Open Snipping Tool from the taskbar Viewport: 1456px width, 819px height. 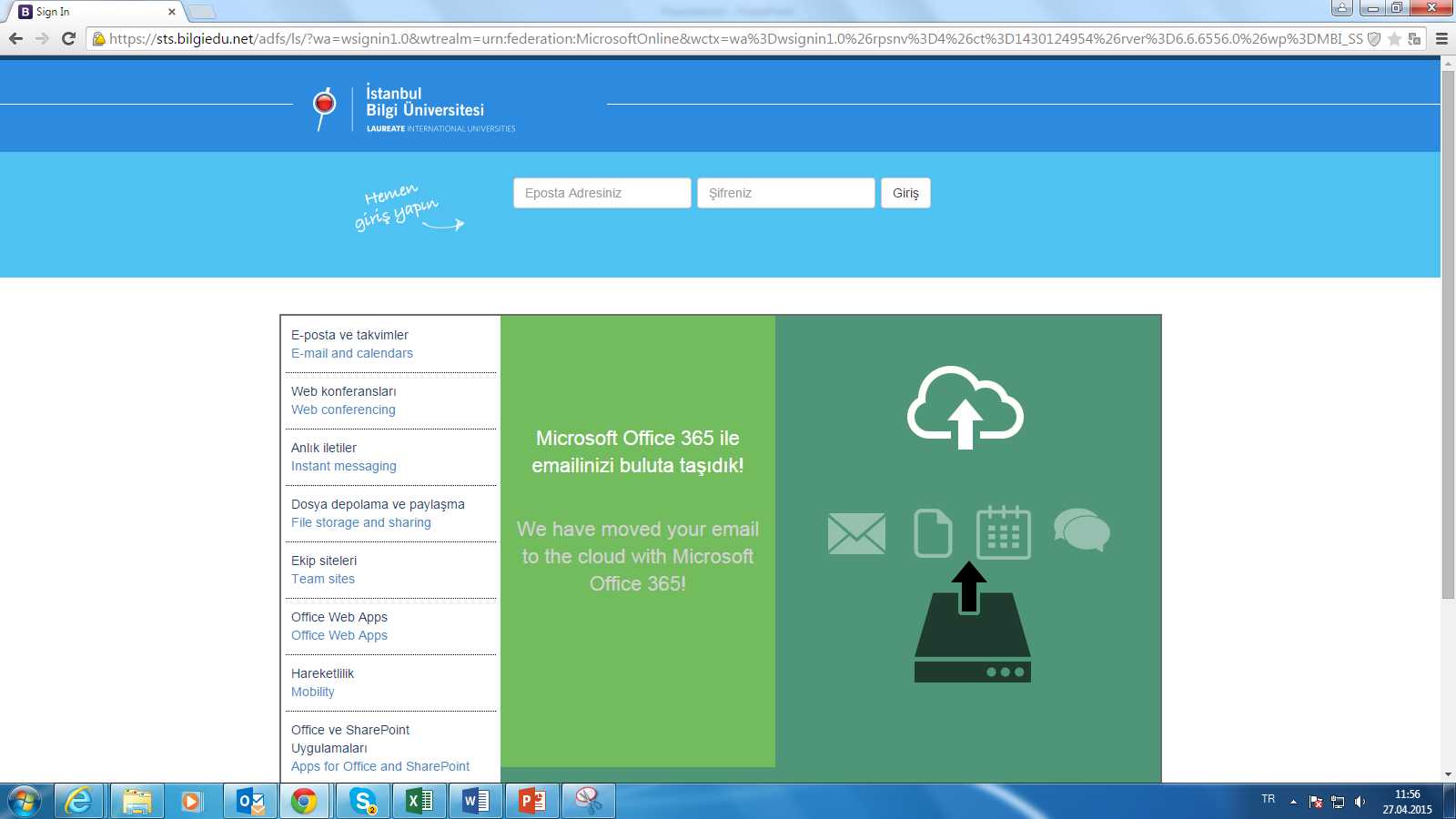click(x=588, y=802)
